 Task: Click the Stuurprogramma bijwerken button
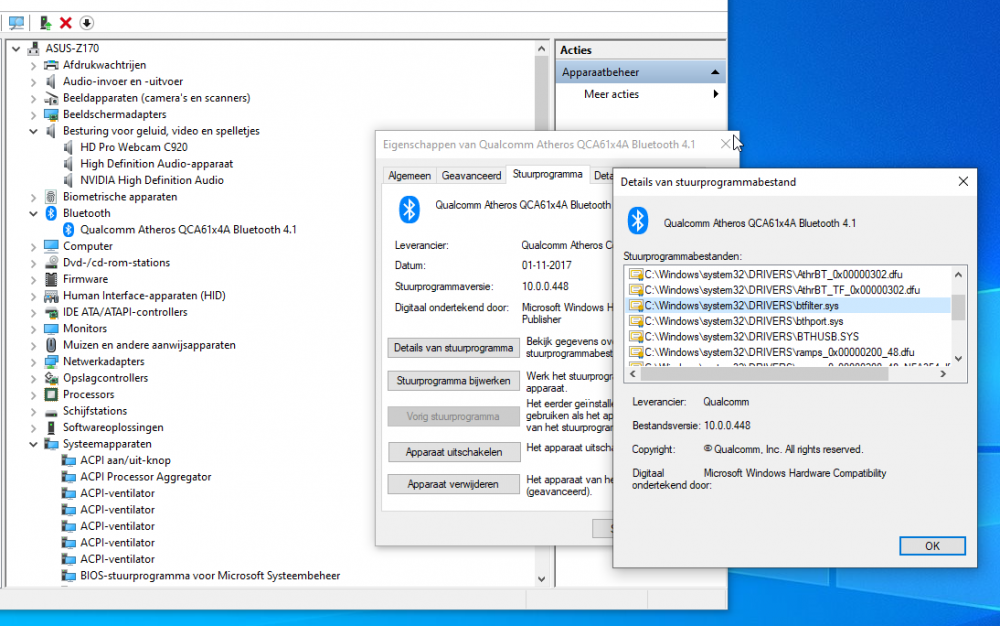[453, 381]
